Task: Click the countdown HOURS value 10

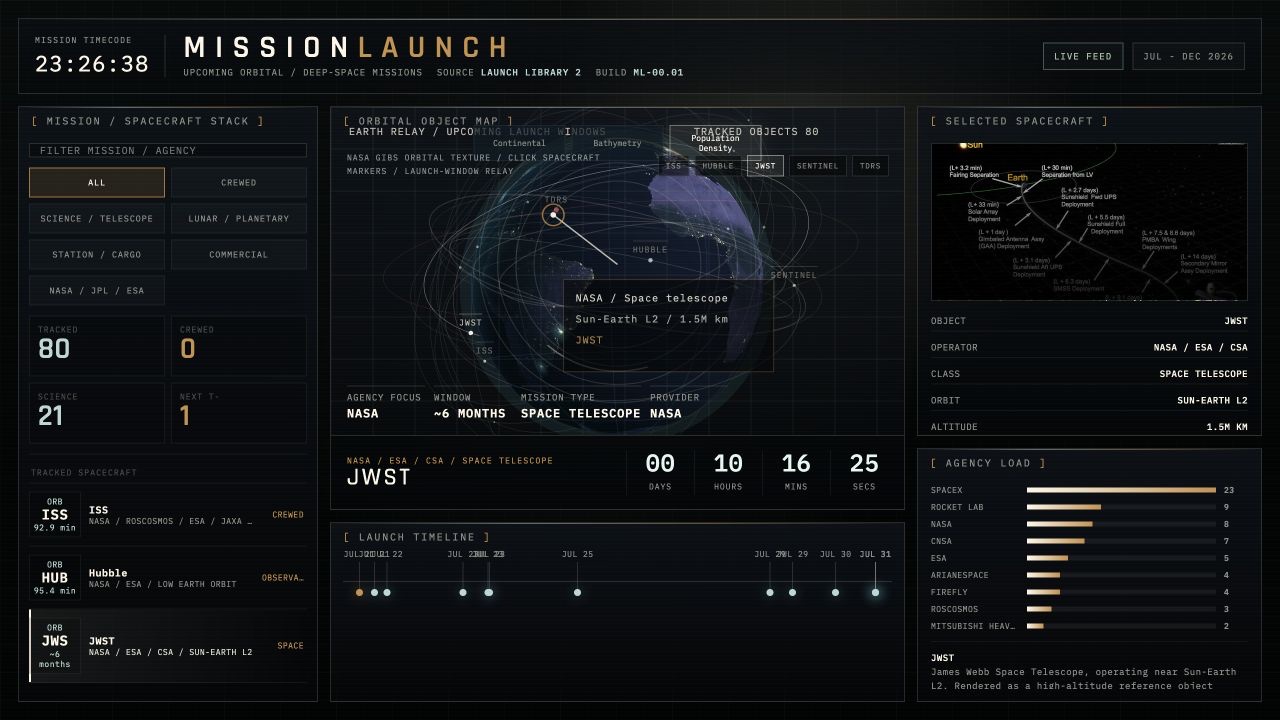Action: pos(728,463)
